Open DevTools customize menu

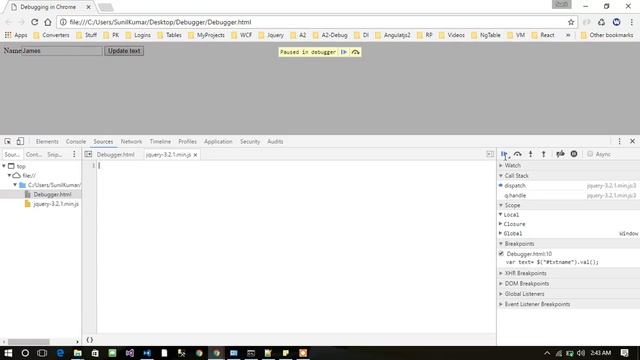coord(620,141)
